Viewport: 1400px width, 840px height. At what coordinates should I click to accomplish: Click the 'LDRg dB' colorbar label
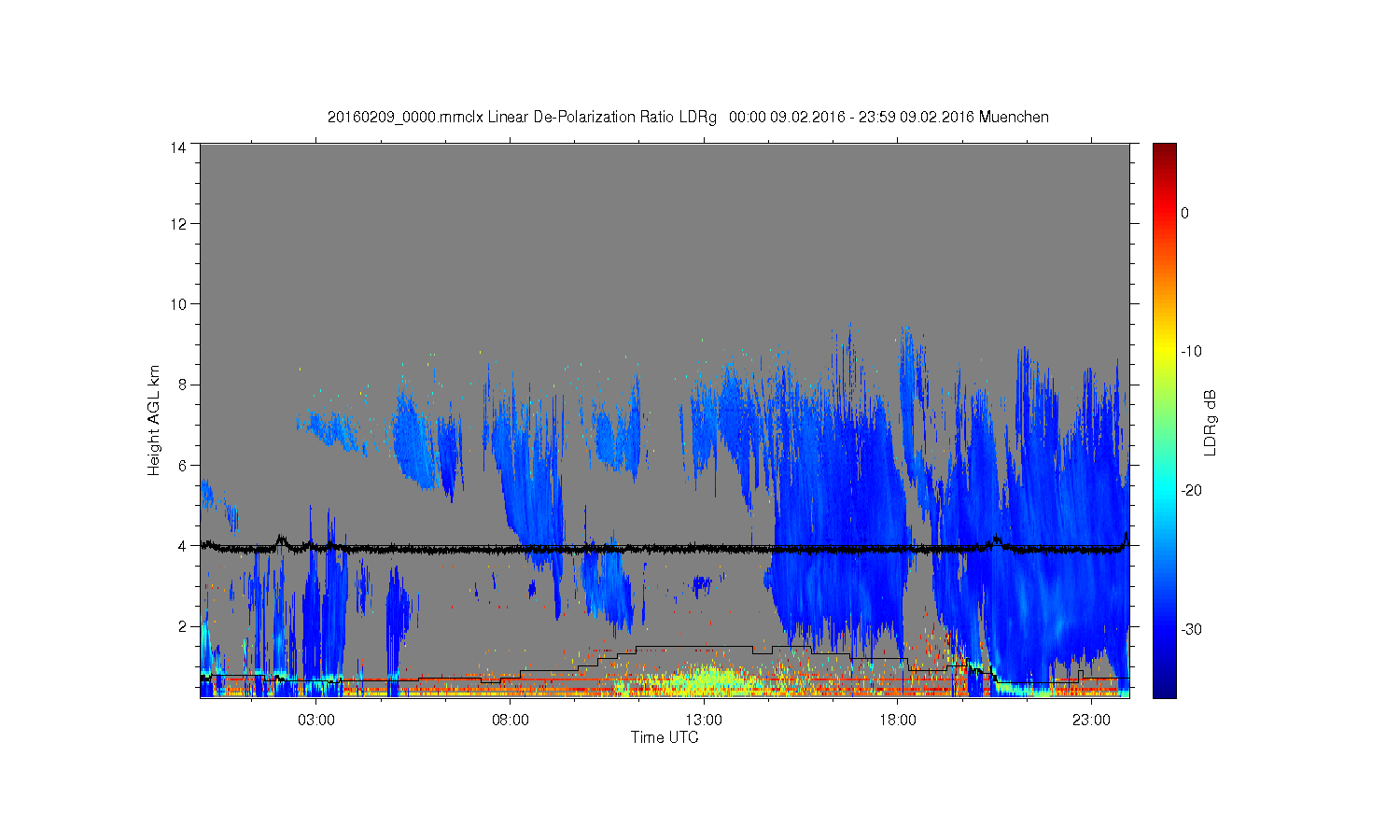1211,422
